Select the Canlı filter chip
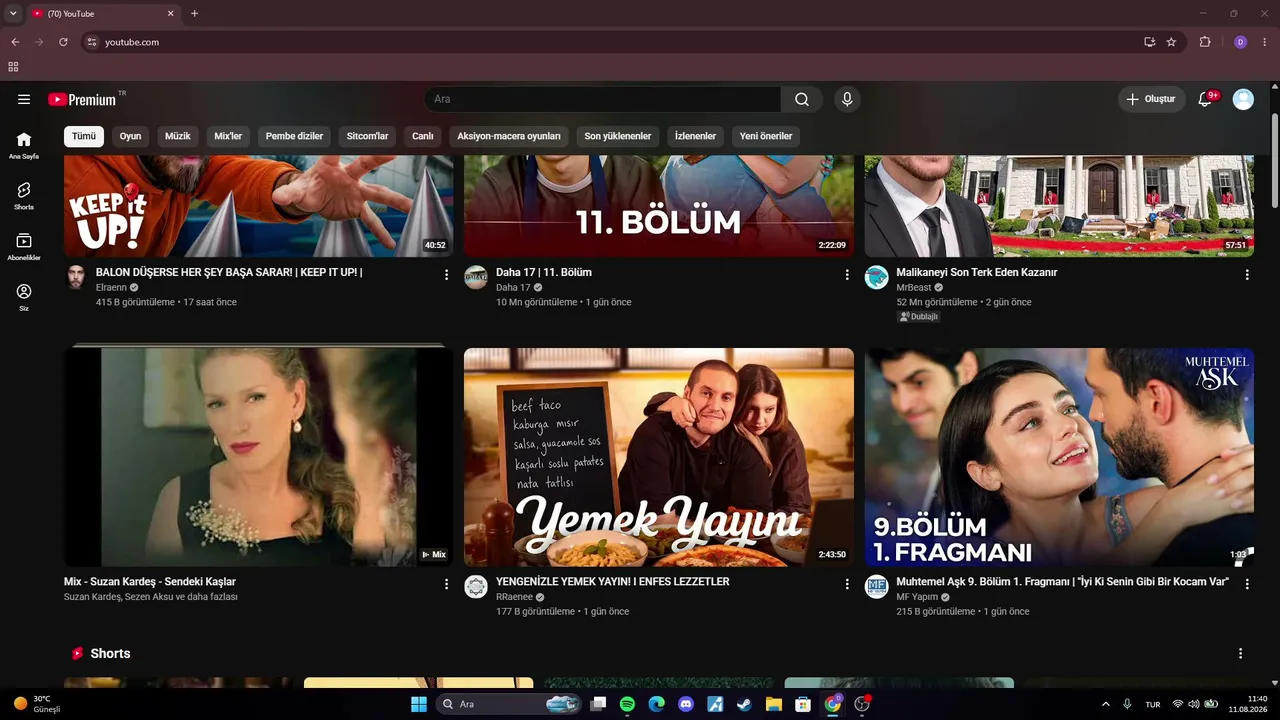The width and height of the screenshot is (1280, 720). click(423, 136)
